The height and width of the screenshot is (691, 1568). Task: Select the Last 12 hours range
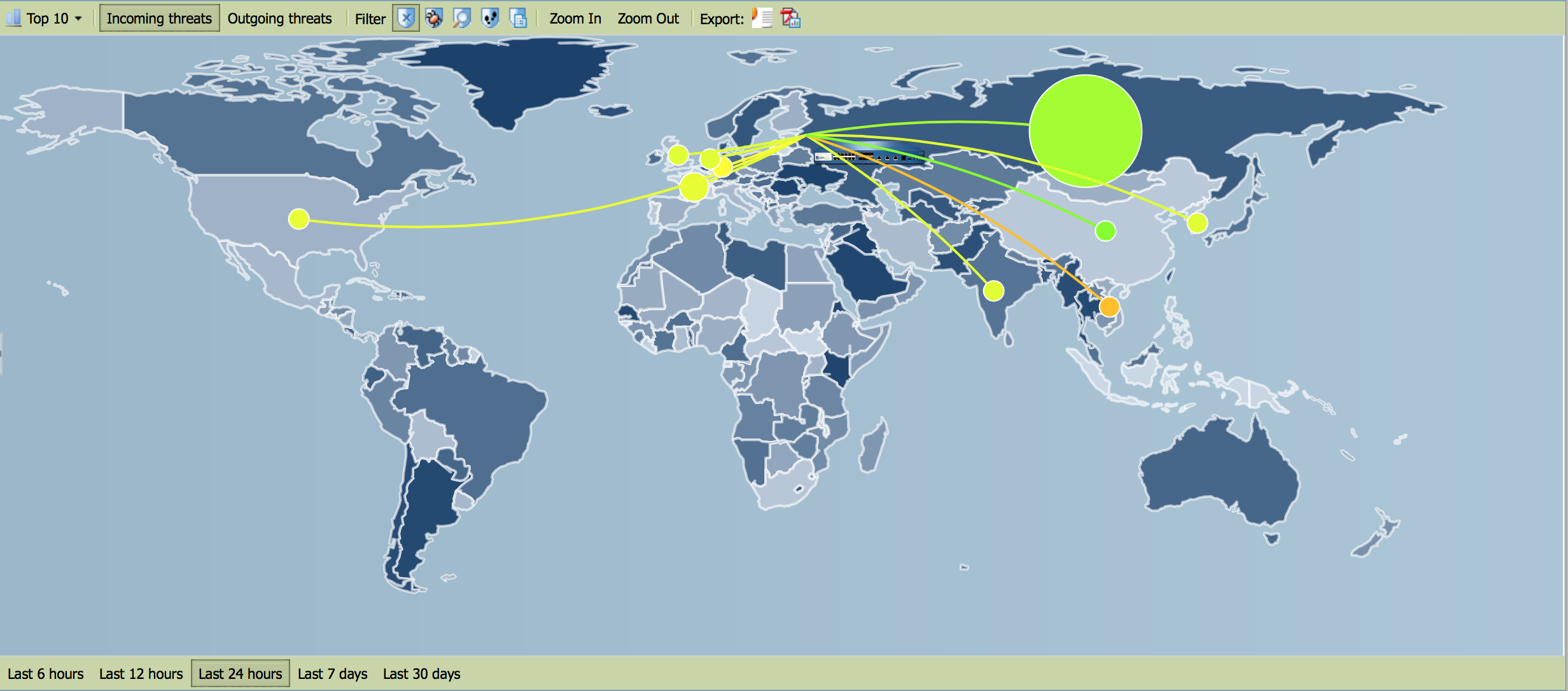tap(141, 673)
